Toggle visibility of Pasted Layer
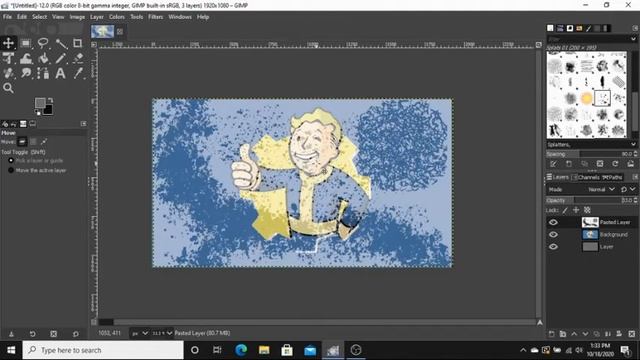 pos(553,222)
